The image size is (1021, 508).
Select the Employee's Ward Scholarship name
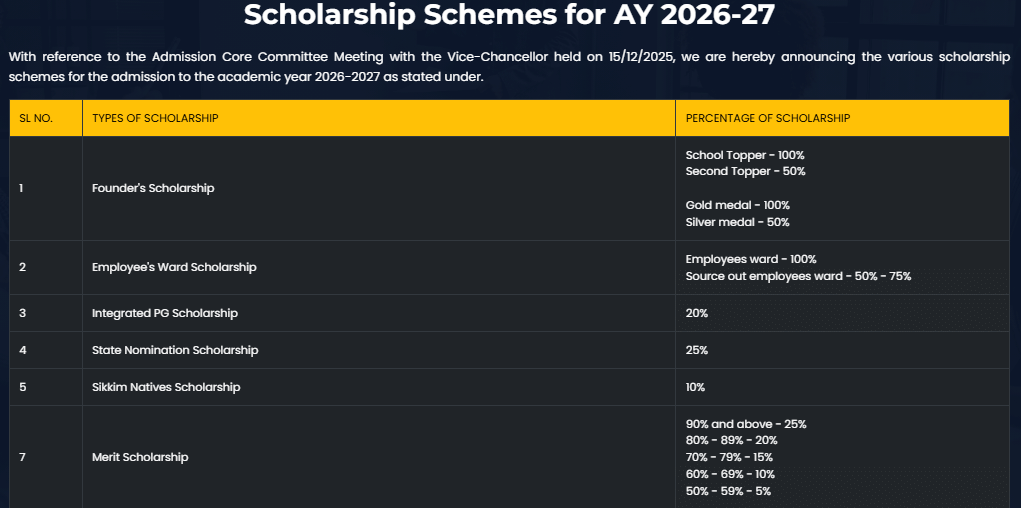pos(174,267)
